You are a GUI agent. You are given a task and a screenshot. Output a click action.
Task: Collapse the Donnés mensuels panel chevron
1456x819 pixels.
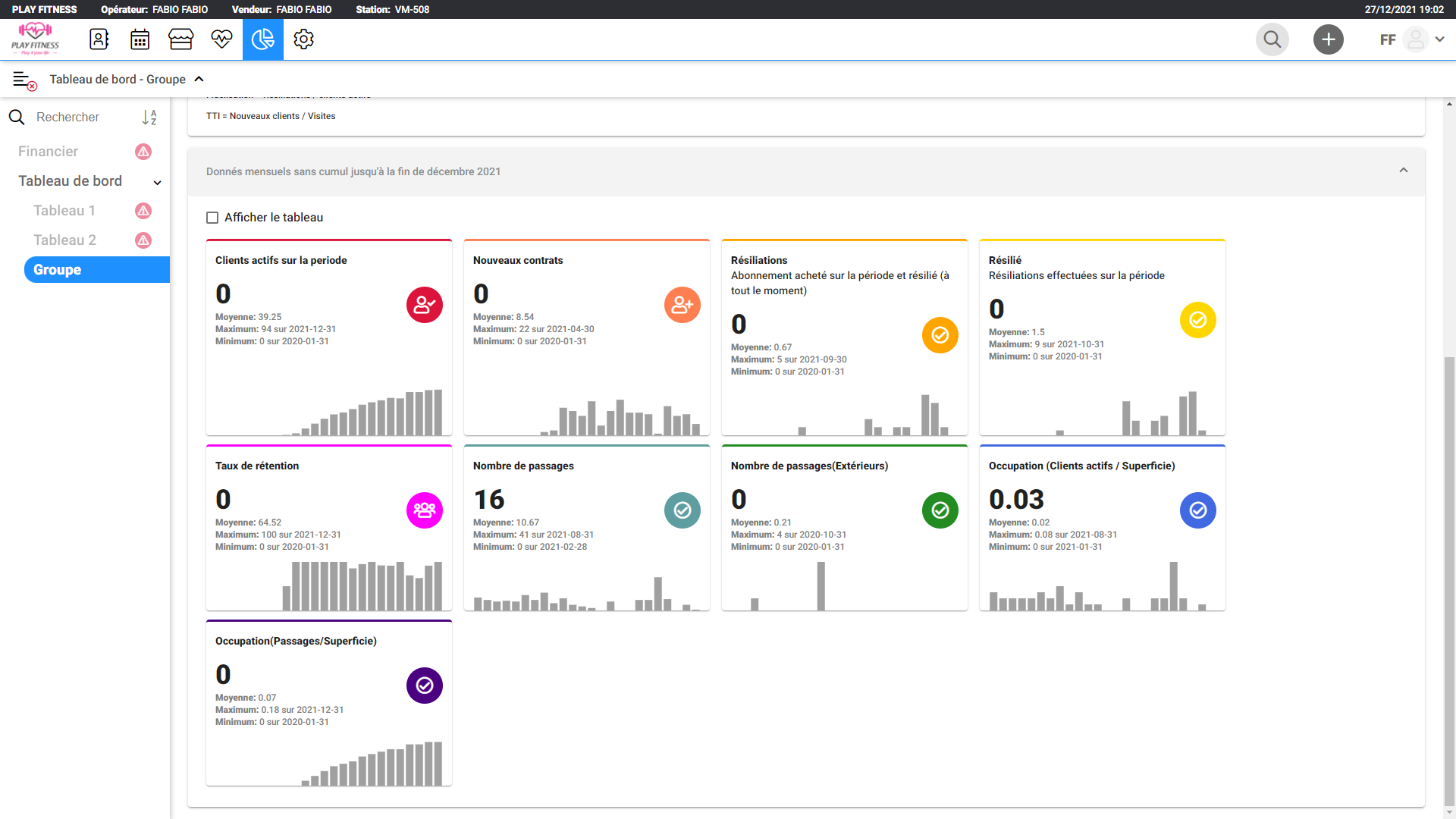[1403, 171]
